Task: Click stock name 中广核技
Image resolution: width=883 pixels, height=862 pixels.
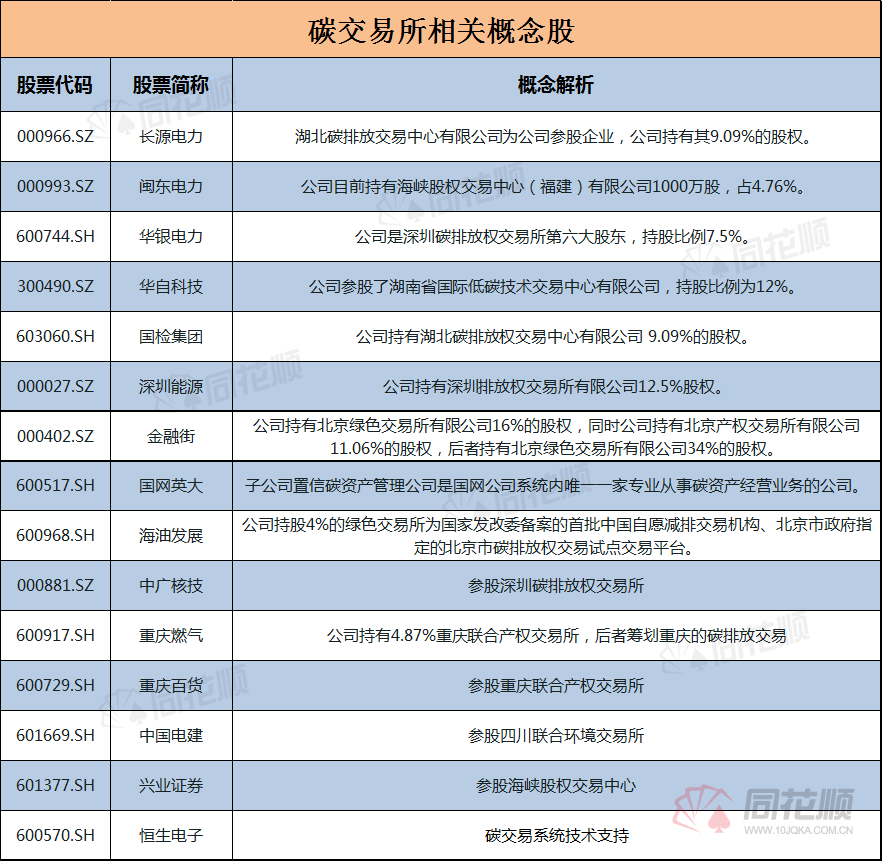Action: tap(171, 586)
